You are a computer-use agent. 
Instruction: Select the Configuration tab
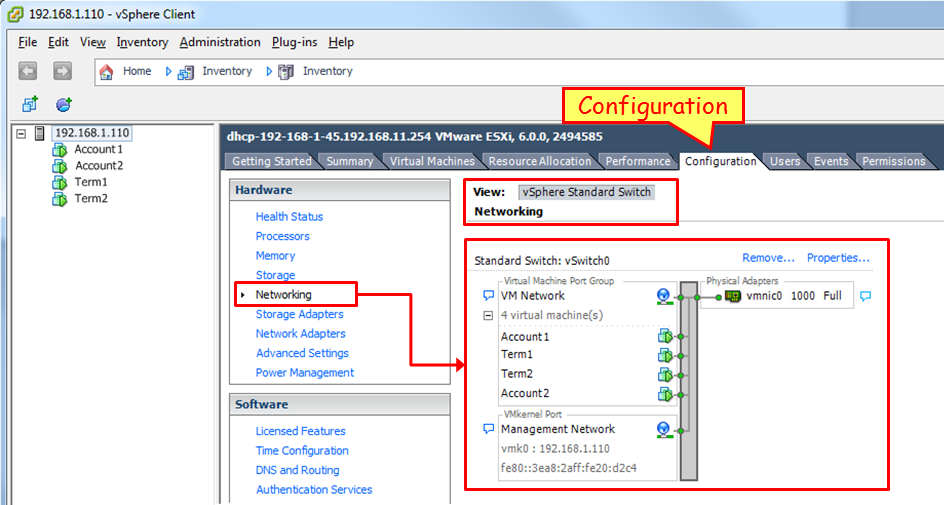pos(720,161)
